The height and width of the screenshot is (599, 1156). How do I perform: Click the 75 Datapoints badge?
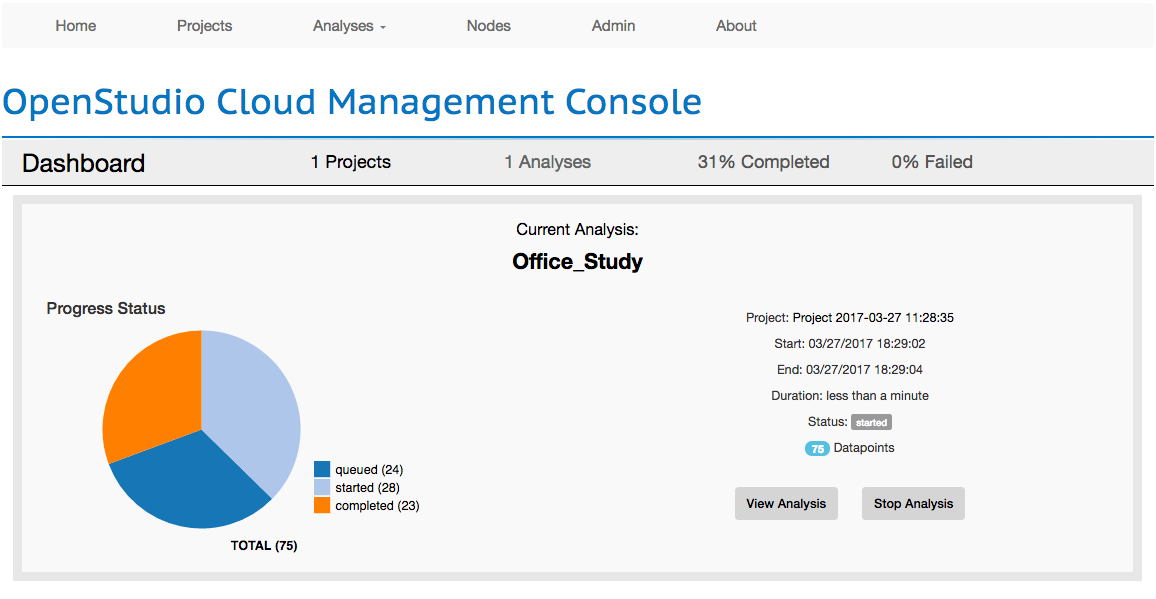click(817, 449)
